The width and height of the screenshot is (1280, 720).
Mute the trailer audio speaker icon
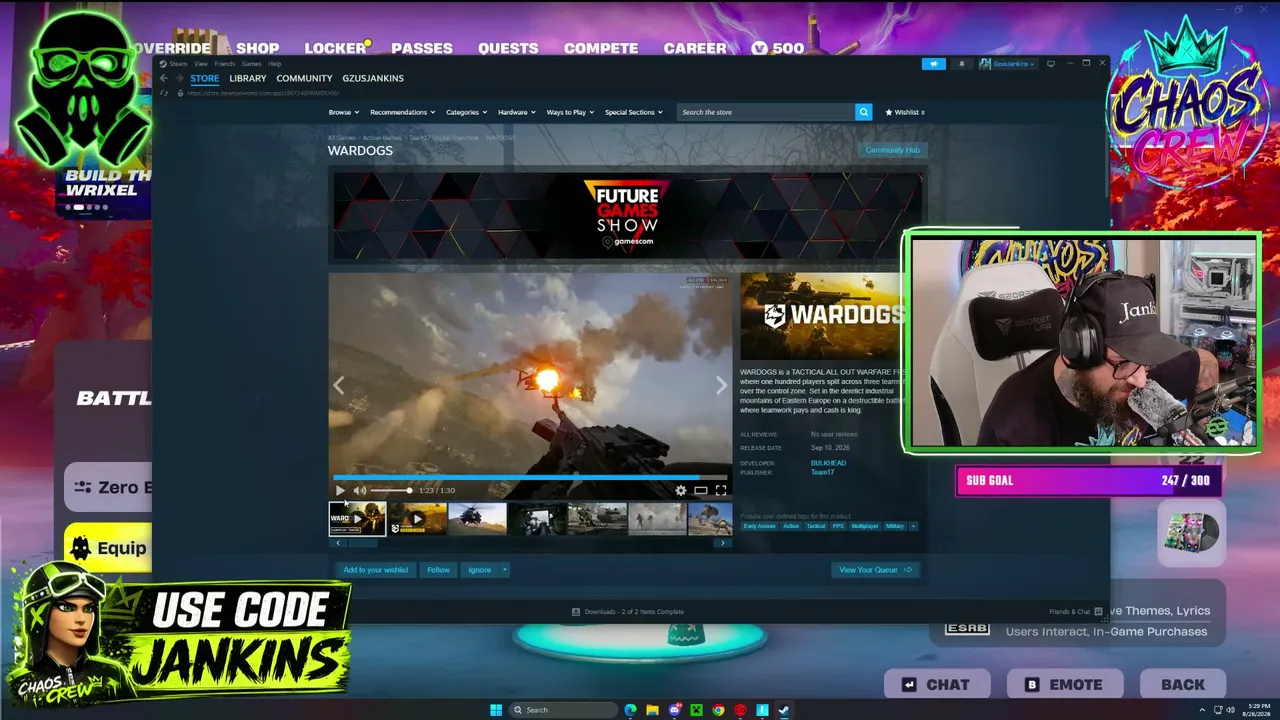tap(360, 490)
